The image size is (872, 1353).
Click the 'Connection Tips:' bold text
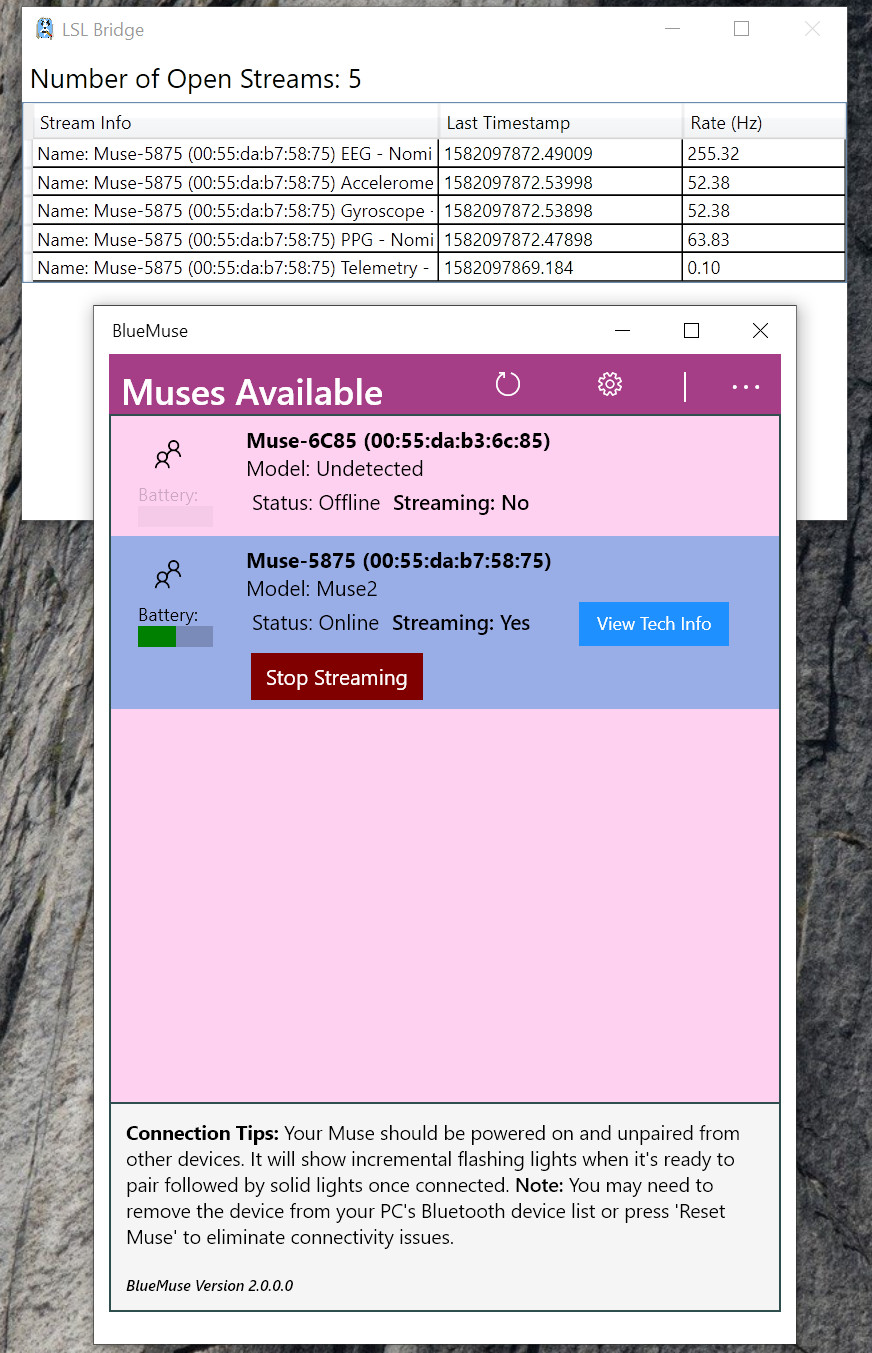202,1134
